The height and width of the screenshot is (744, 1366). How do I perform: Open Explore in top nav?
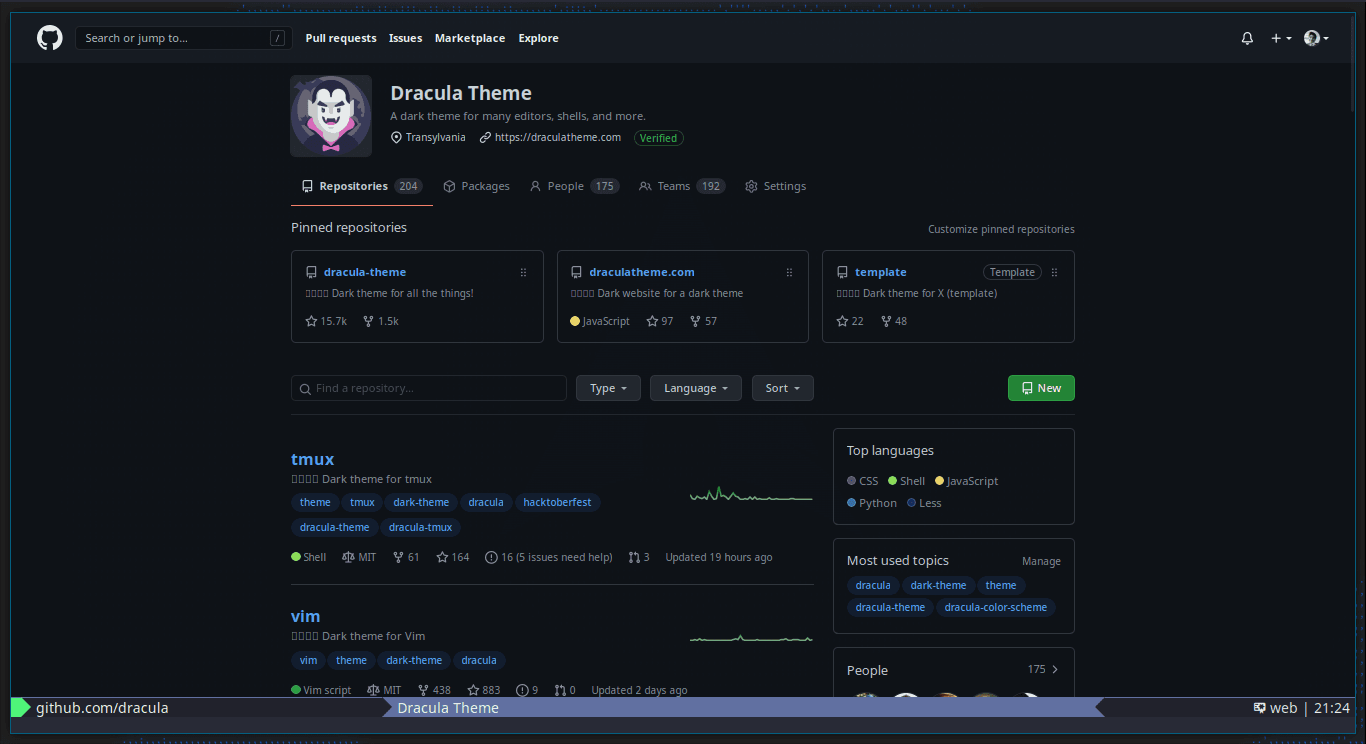point(538,38)
